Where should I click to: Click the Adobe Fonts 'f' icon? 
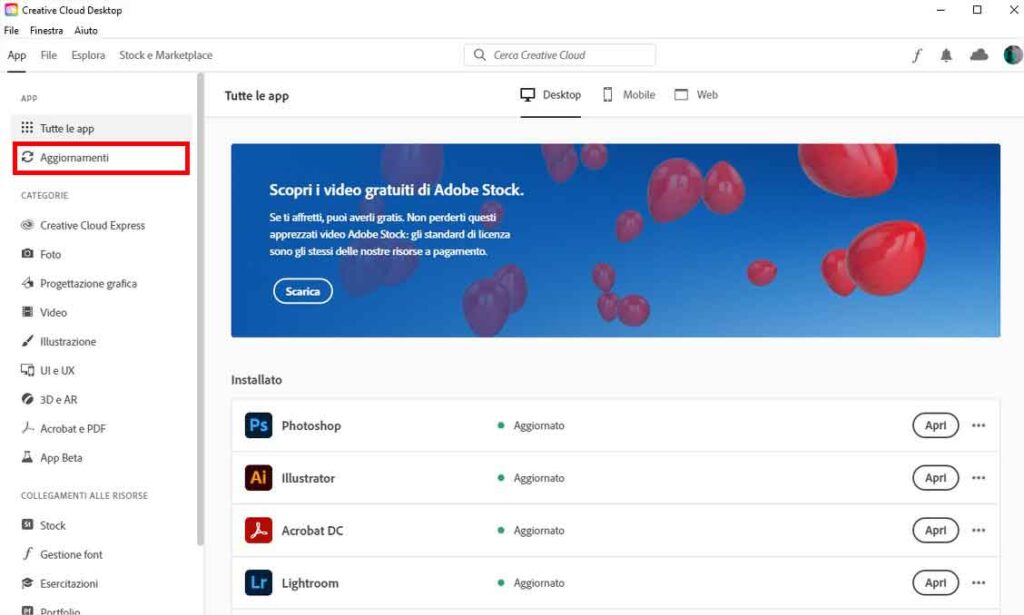[x=918, y=55]
